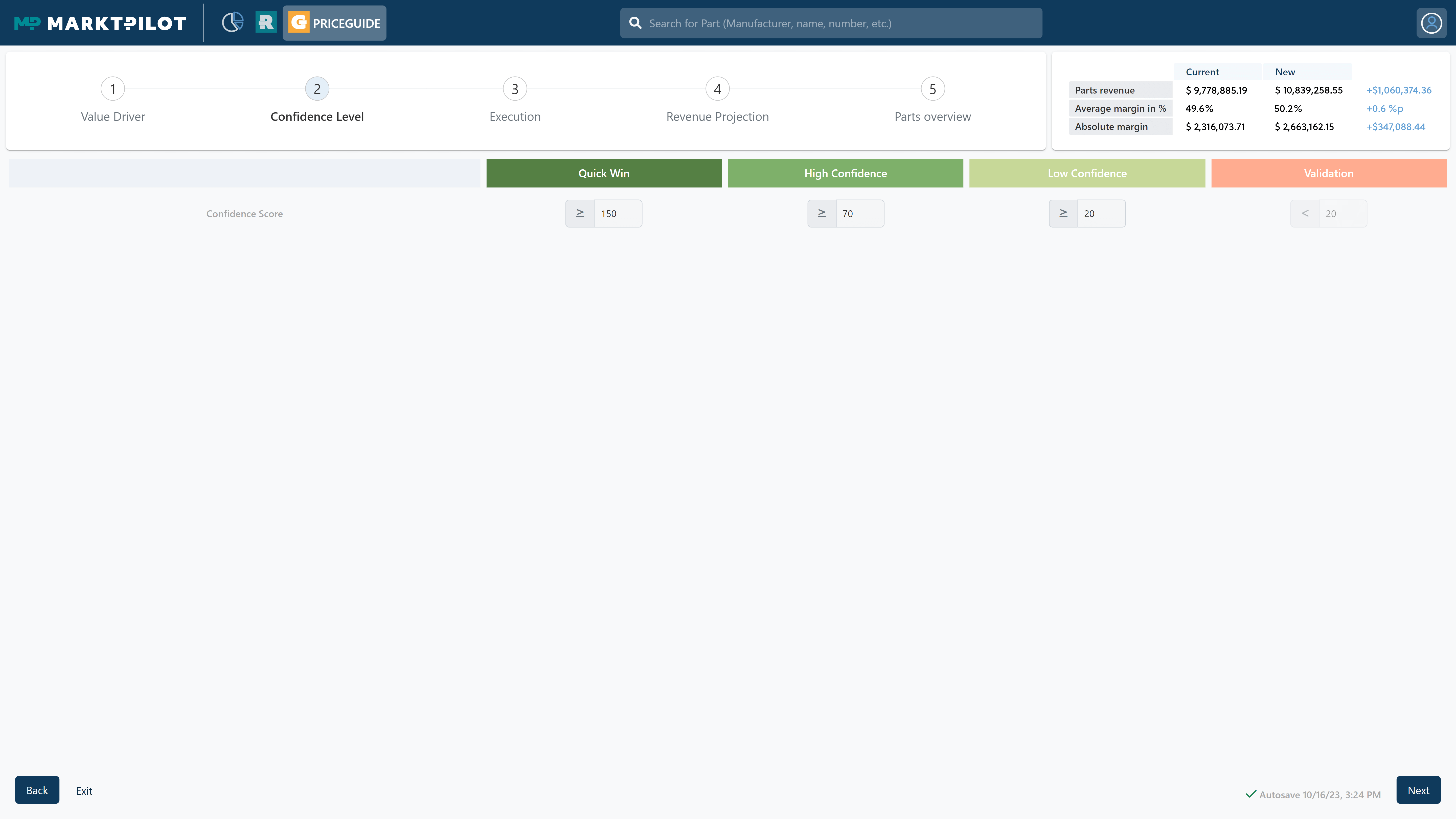Image resolution: width=1456 pixels, height=819 pixels.
Task: Click the Exit link
Action: coord(84,790)
